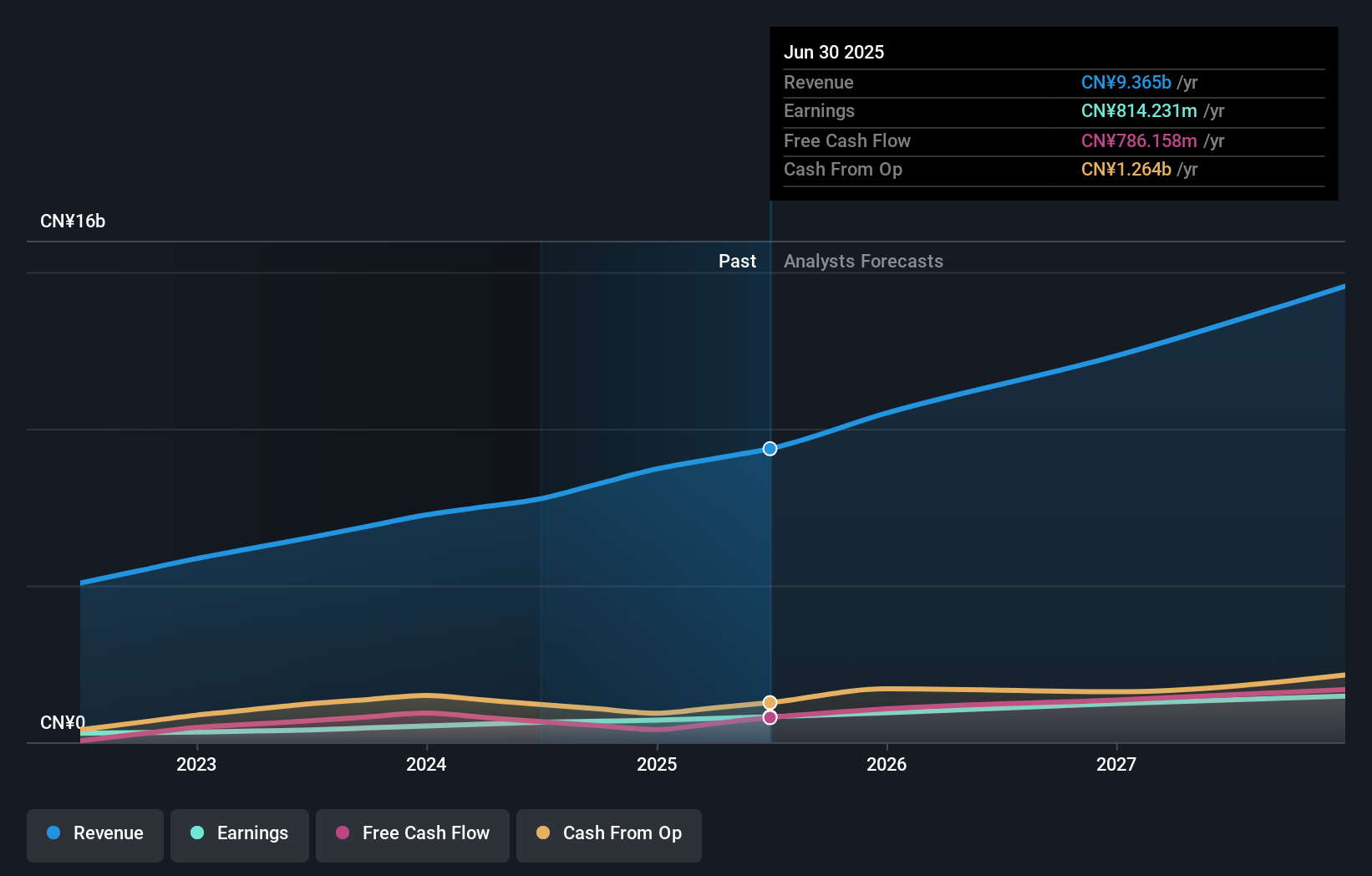Switch to the Past section label
The image size is (1372, 876).
(x=737, y=261)
